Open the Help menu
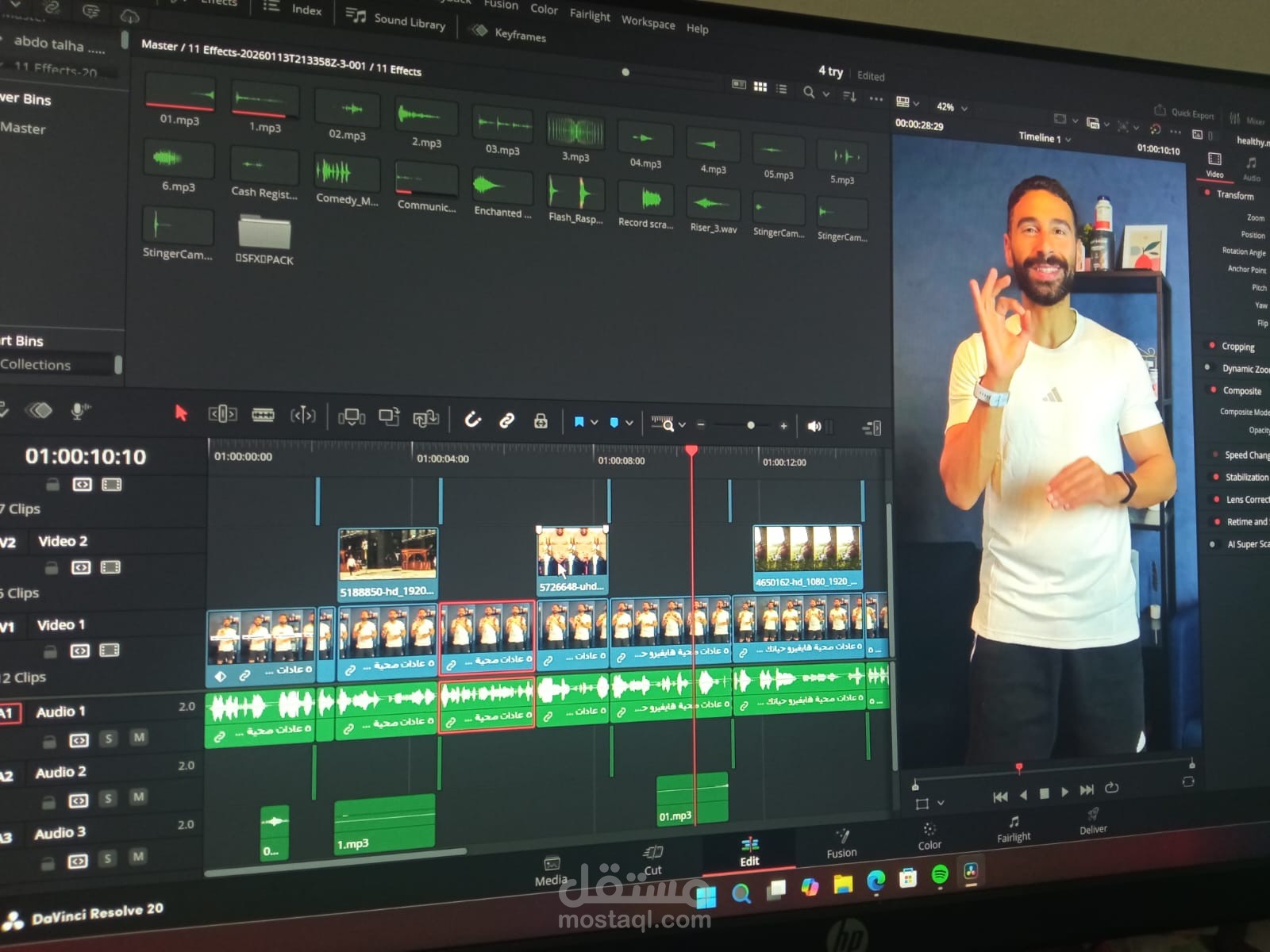1270x952 pixels. pos(697,29)
